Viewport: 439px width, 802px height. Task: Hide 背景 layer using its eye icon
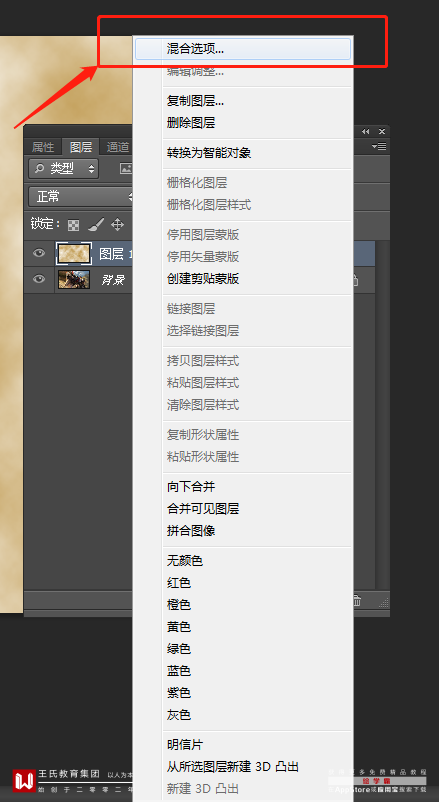39,279
